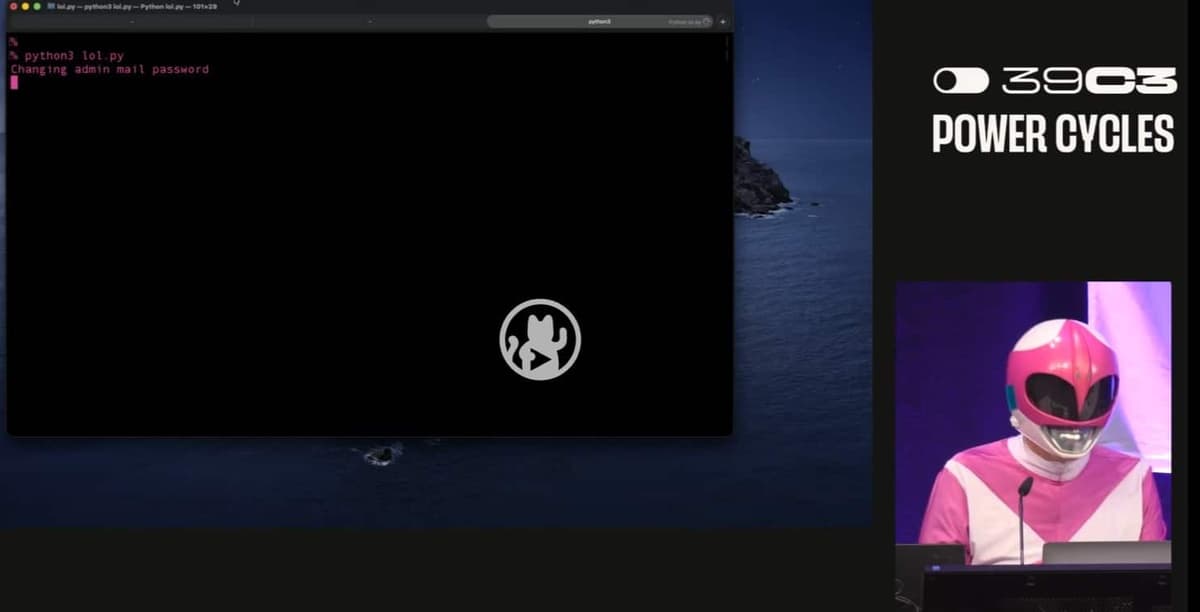Click the circular icon at right of tab bar
Image resolution: width=1200 pixels, height=612 pixels.
click(x=706, y=20)
